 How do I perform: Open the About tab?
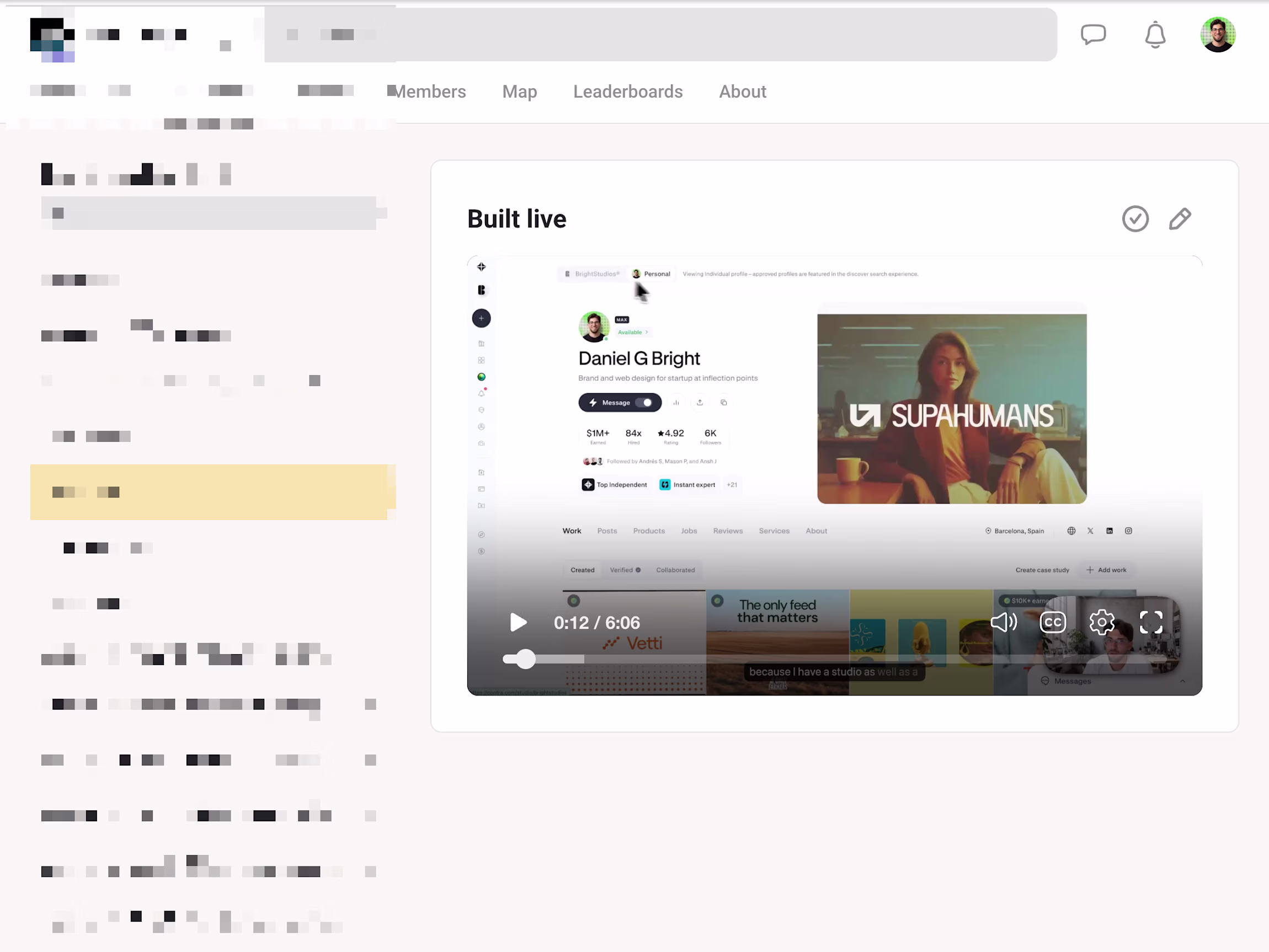pos(742,92)
